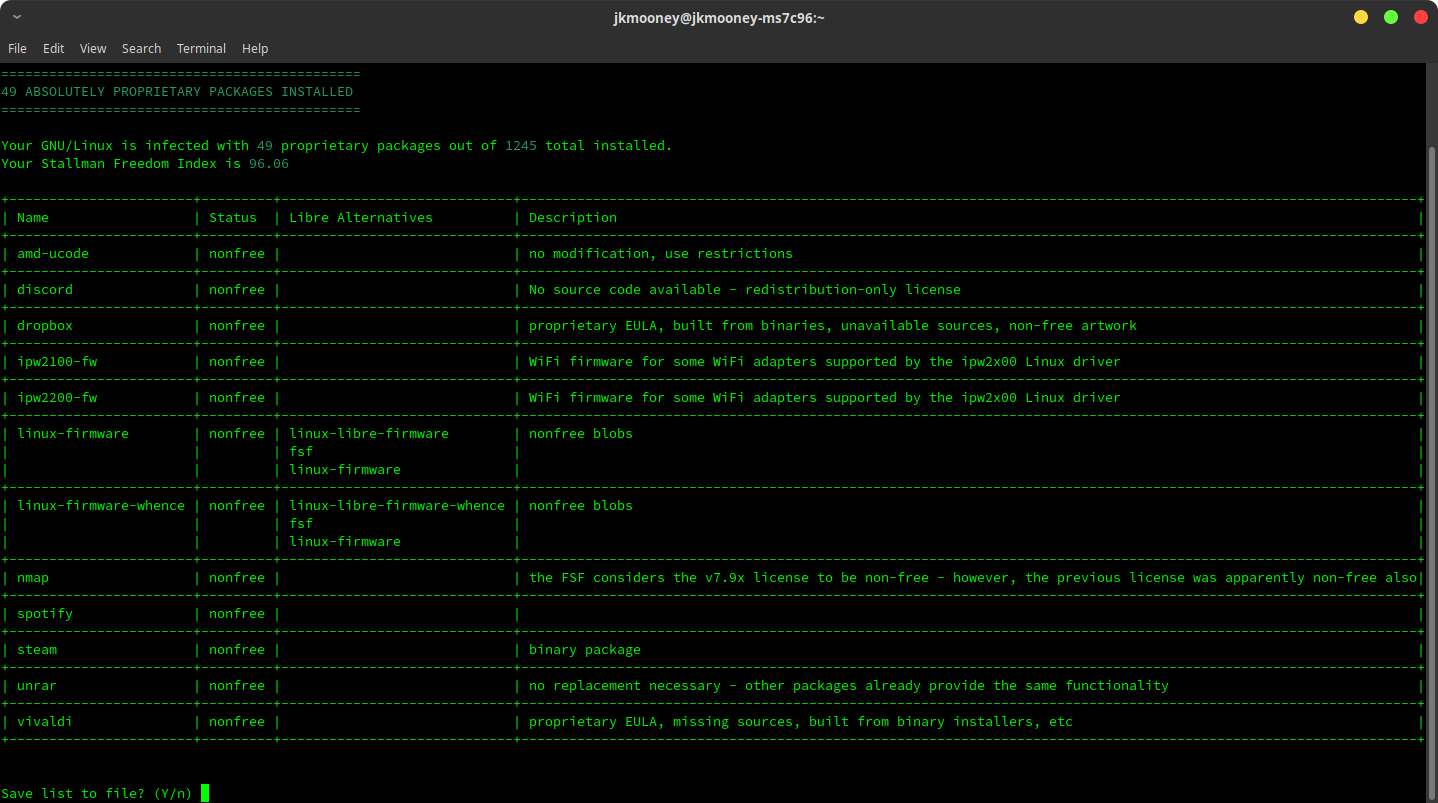Open the View menu
The image size is (1438, 803).
point(93,48)
